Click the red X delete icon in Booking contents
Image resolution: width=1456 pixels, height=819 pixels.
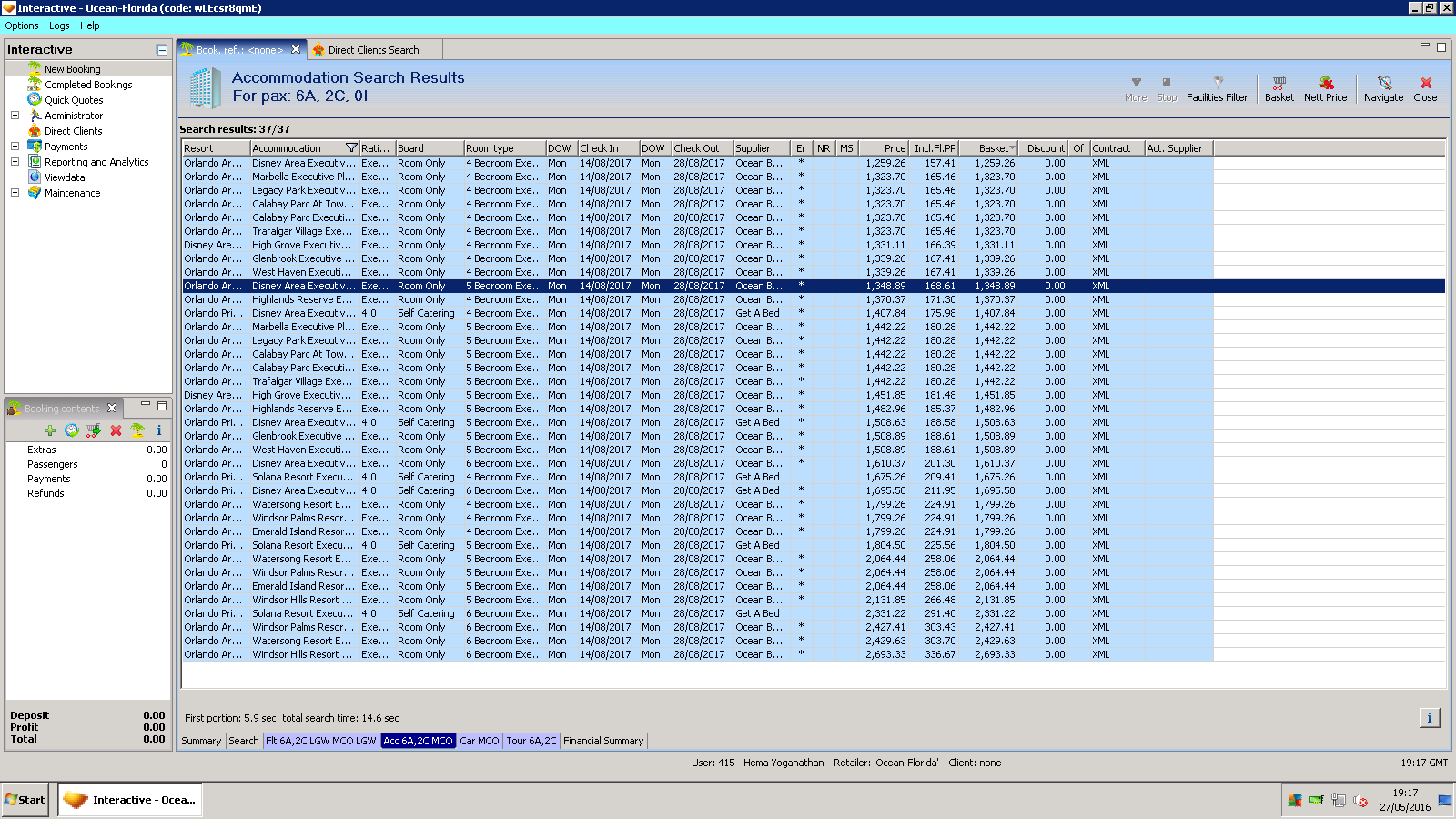point(116,430)
